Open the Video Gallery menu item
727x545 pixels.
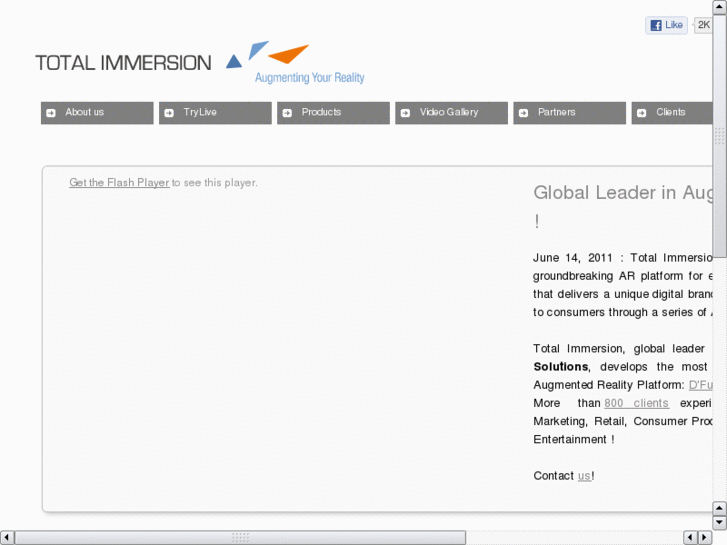(x=452, y=113)
